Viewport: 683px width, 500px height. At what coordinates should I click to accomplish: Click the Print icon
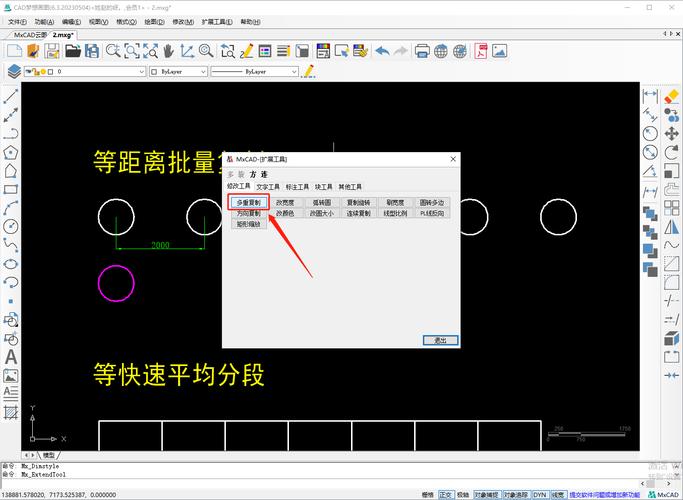pyautogui.click(x=422, y=51)
